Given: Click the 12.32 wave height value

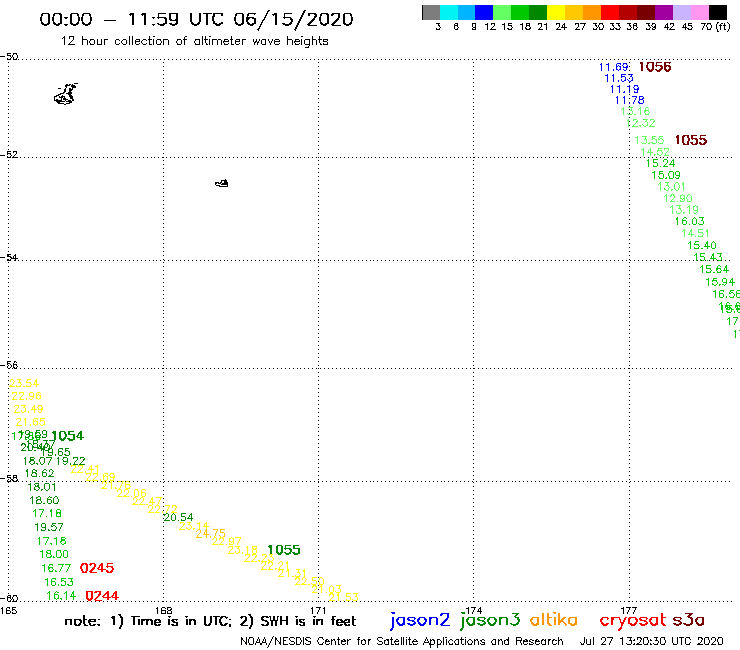Looking at the screenshot, I should (x=640, y=123).
